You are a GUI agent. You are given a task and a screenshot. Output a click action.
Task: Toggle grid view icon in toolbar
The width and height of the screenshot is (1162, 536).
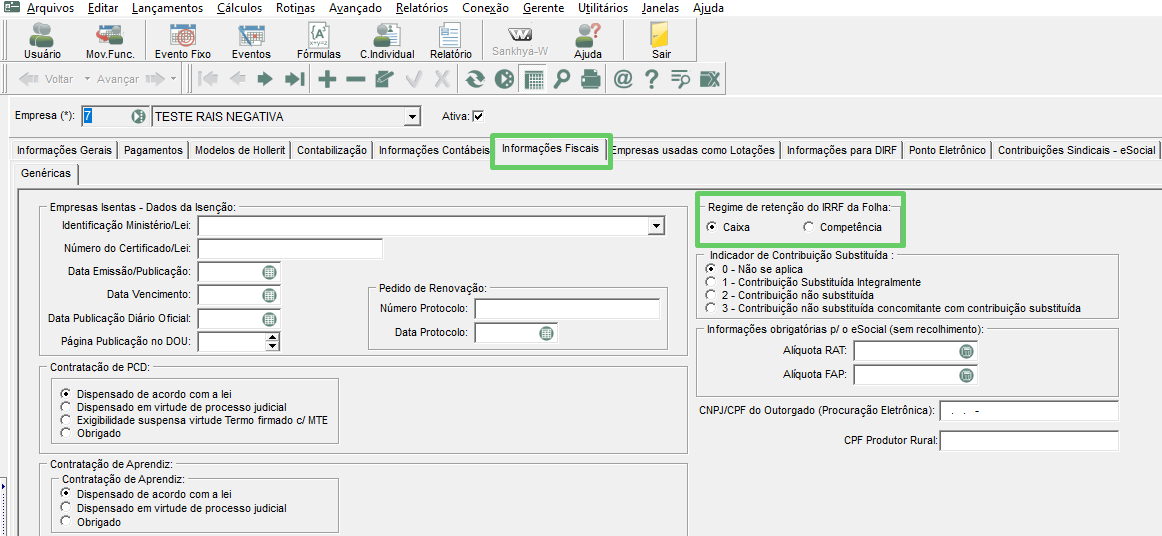[x=533, y=79]
